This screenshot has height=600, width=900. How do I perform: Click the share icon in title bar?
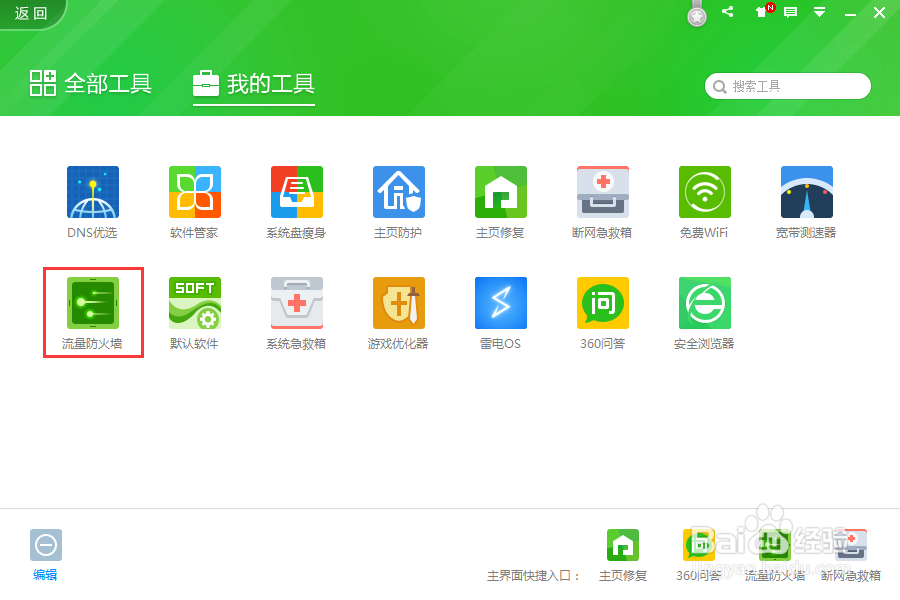coord(728,11)
